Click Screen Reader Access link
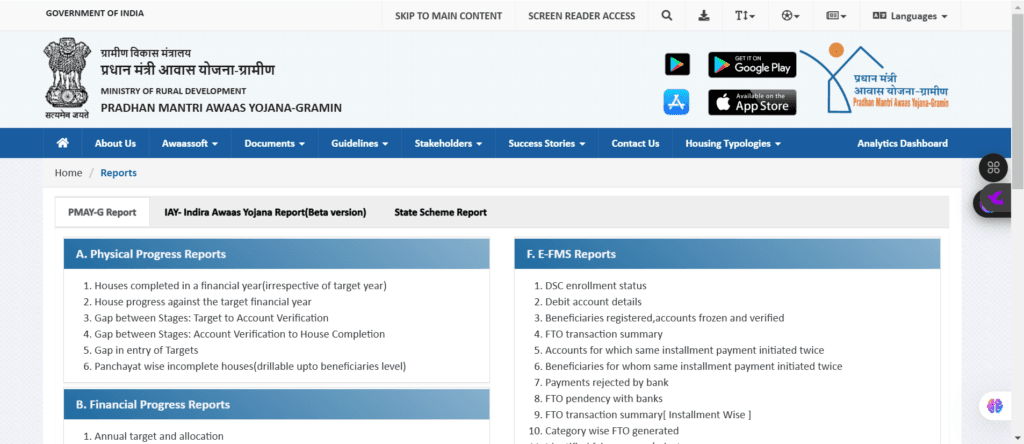Screen dimensions: 1024x444 pyautogui.click(x=581, y=16)
